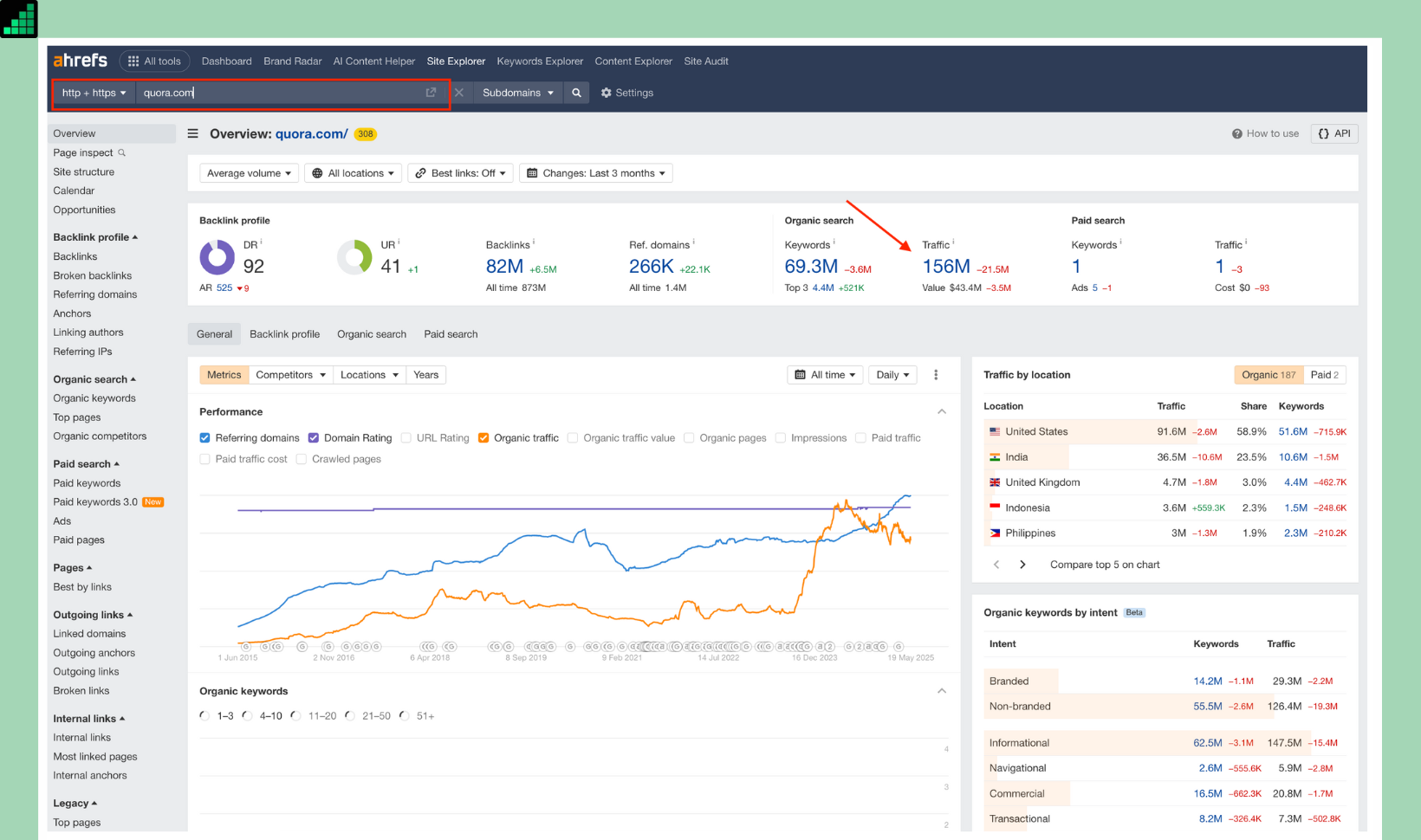Toggle the hamburger menu beside Overview
Screen dimensions: 1421x840
click(193, 133)
